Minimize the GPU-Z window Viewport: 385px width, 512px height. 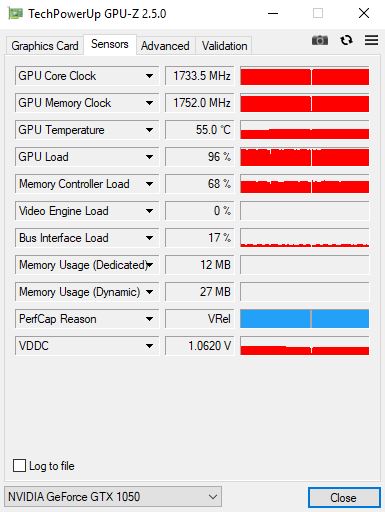tap(273, 13)
